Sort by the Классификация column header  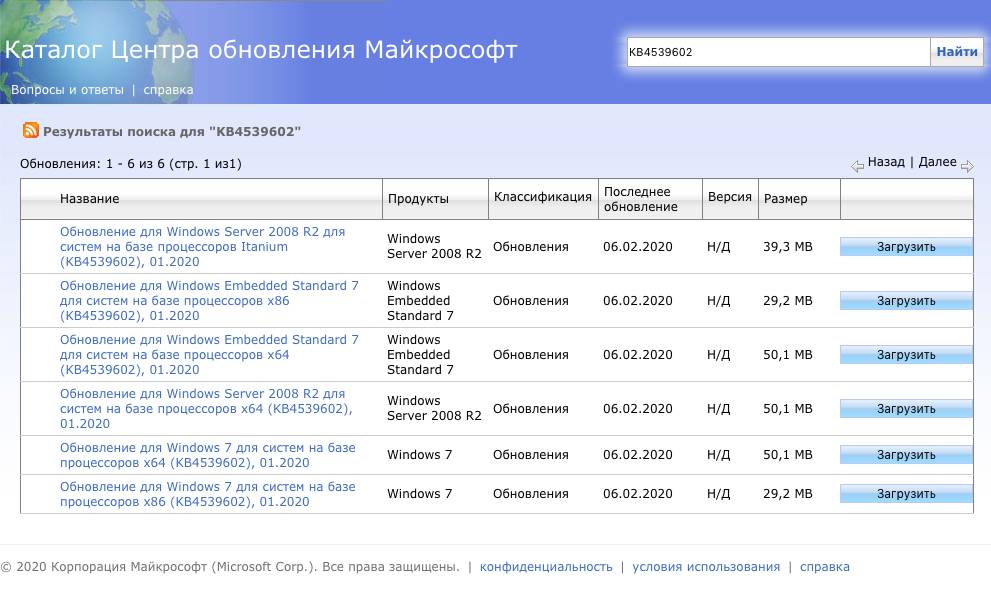click(543, 197)
